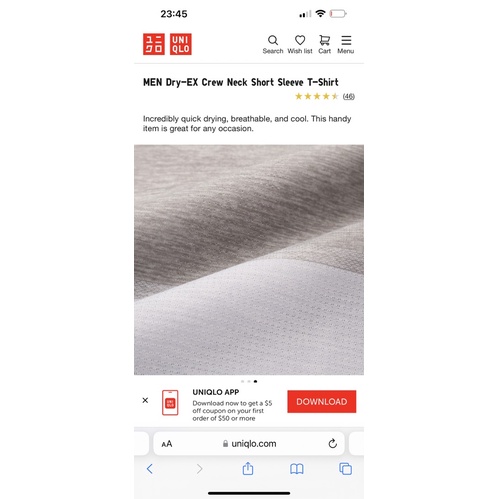The height and width of the screenshot is (499, 499).
Task: Dismiss the Uniqlo app banner
Action: 145,400
